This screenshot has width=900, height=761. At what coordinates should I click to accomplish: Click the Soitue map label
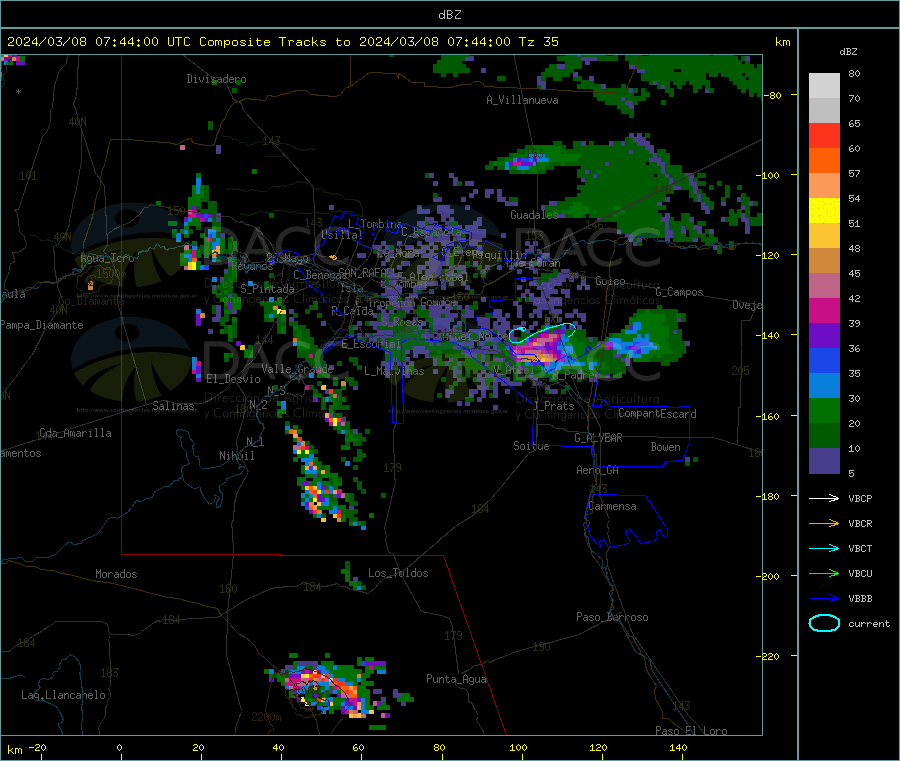[x=531, y=446]
